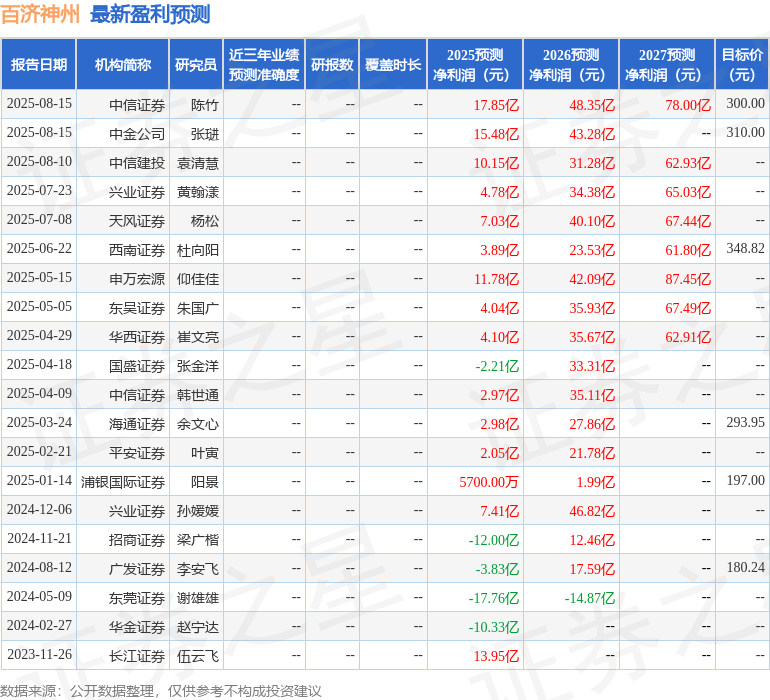Sort by 报告日期 column header
Image resolution: width=770 pixels, height=700 pixels.
tap(39, 65)
